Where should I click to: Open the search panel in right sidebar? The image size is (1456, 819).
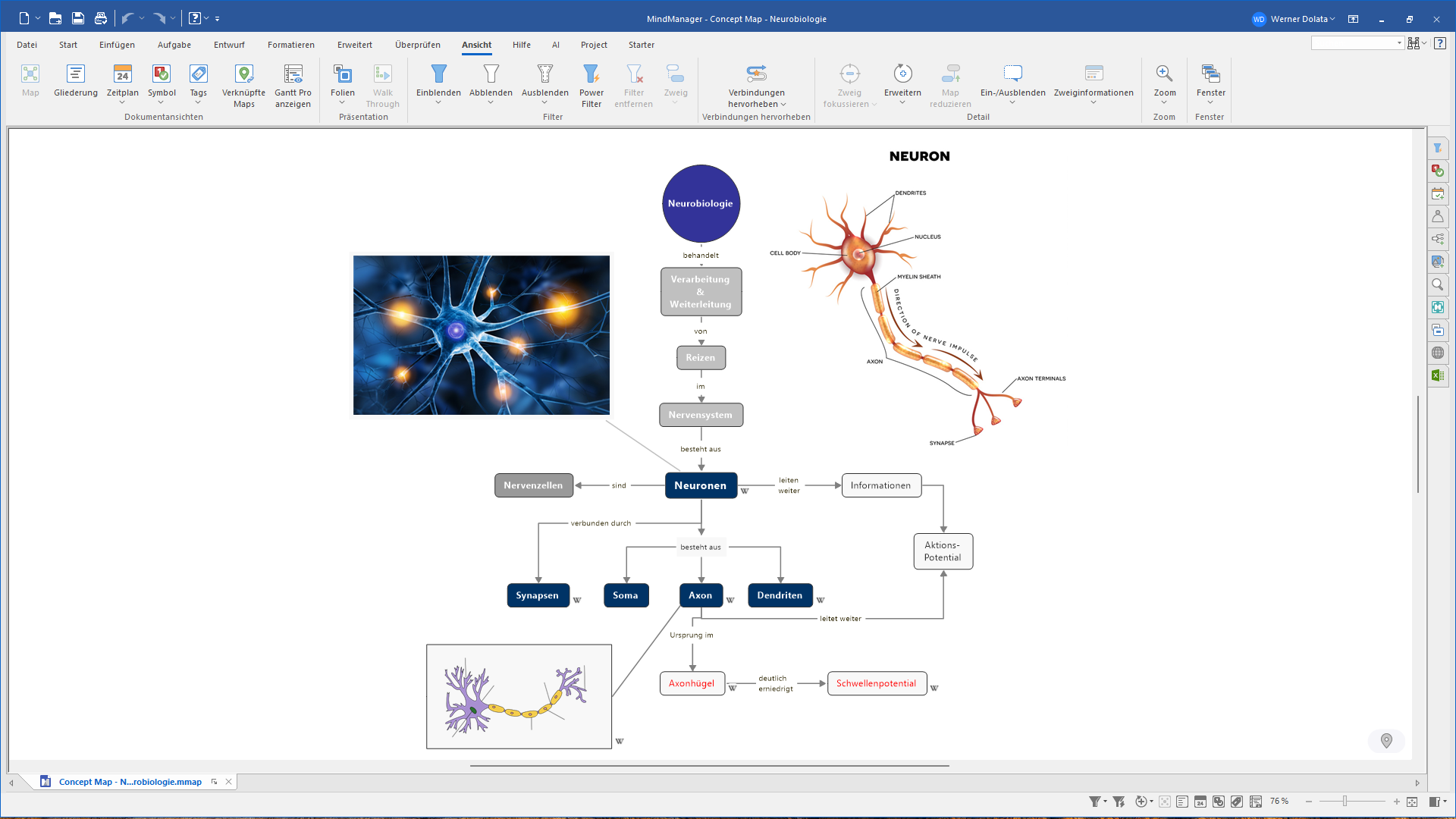click(1437, 284)
